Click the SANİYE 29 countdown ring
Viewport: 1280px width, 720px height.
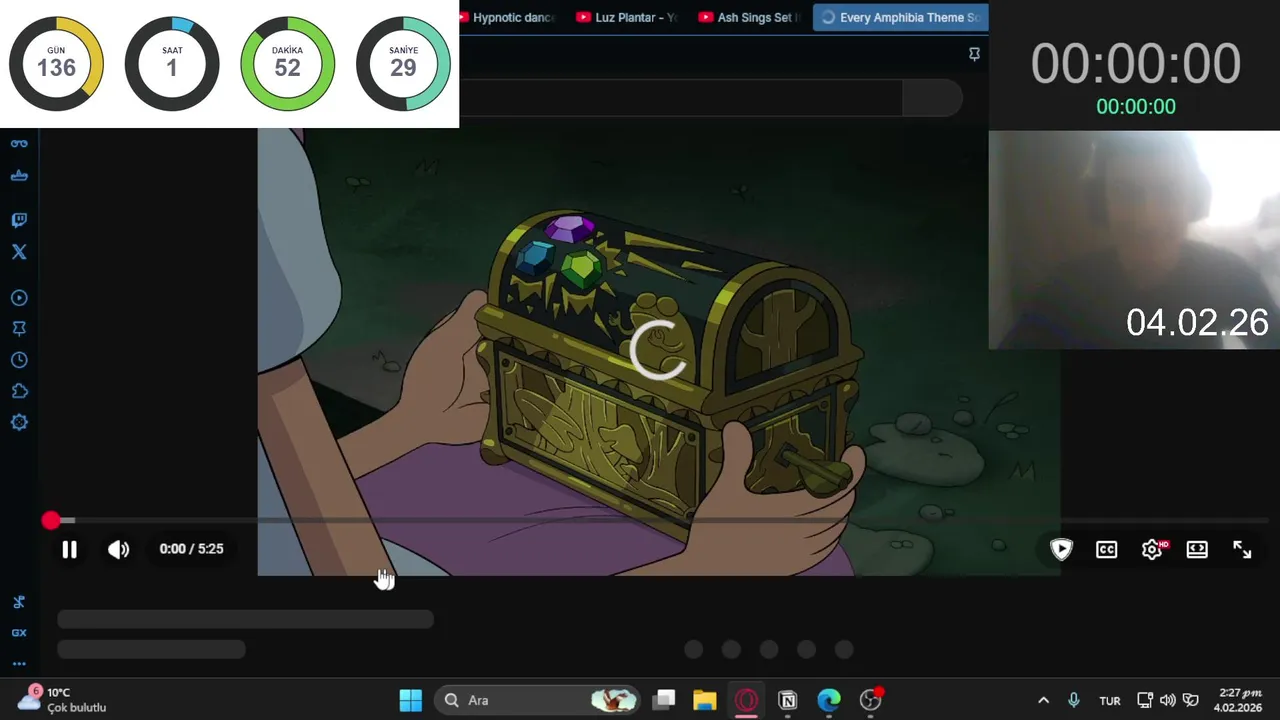click(x=403, y=65)
